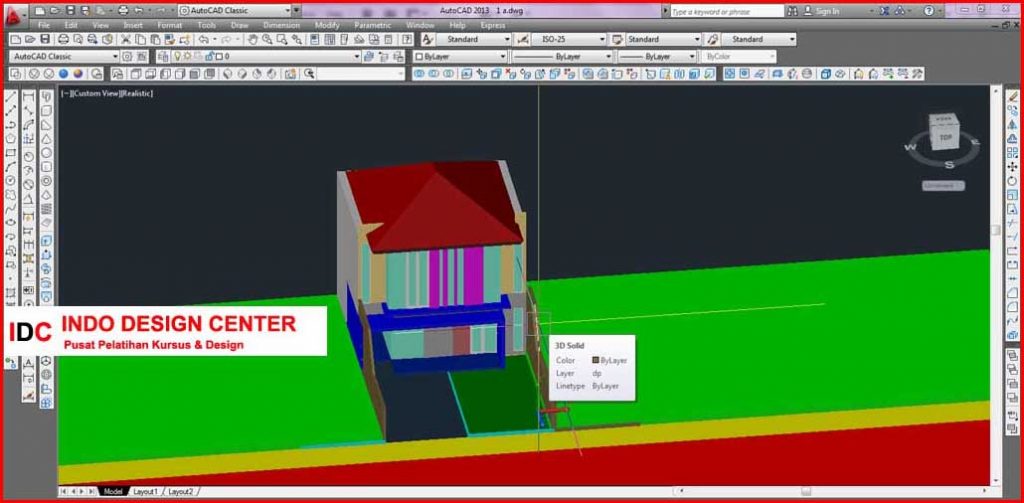Select the Circle draw tool
This screenshot has height=503, width=1024.
click(10, 180)
